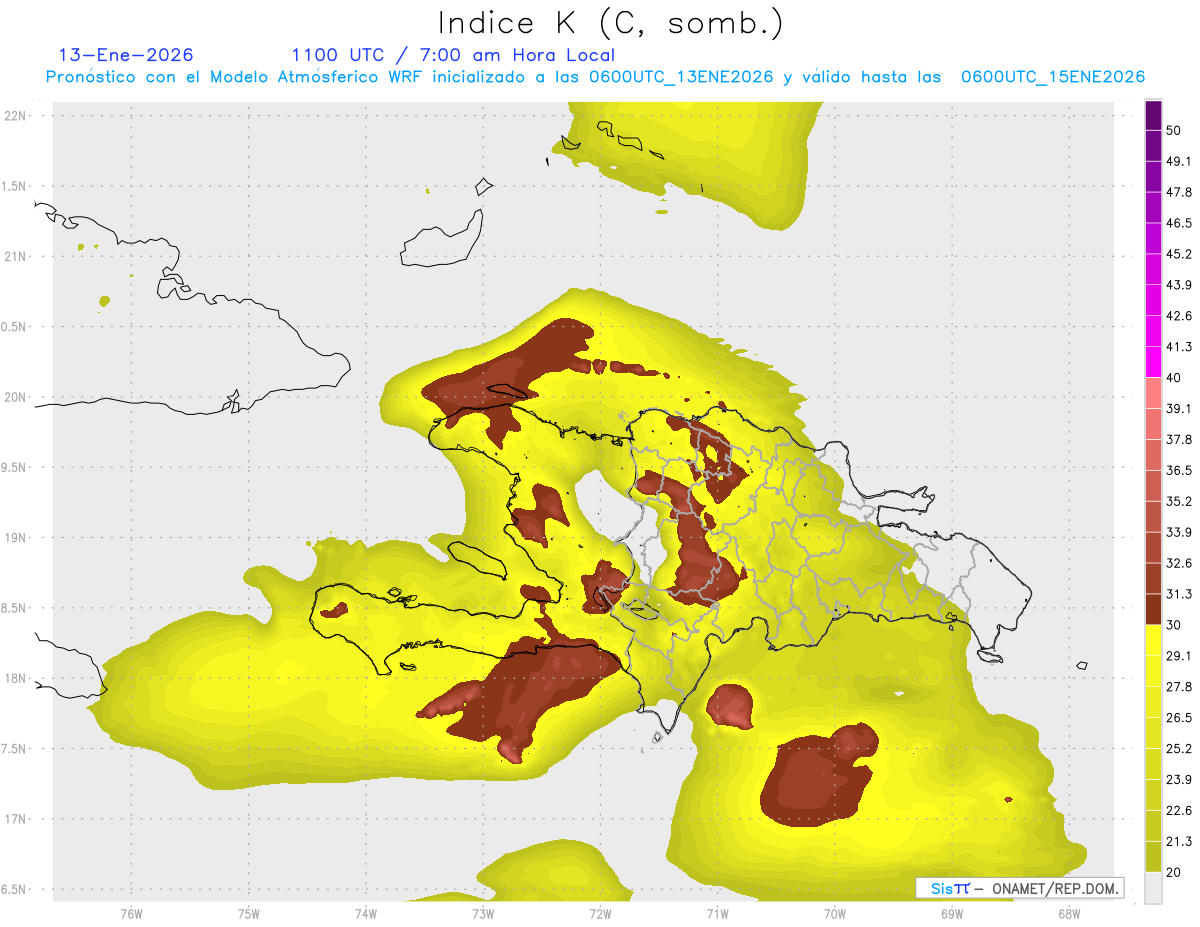Click the legend value '39.1'
The height and width of the screenshot is (927, 1200).
pyautogui.click(x=1179, y=409)
